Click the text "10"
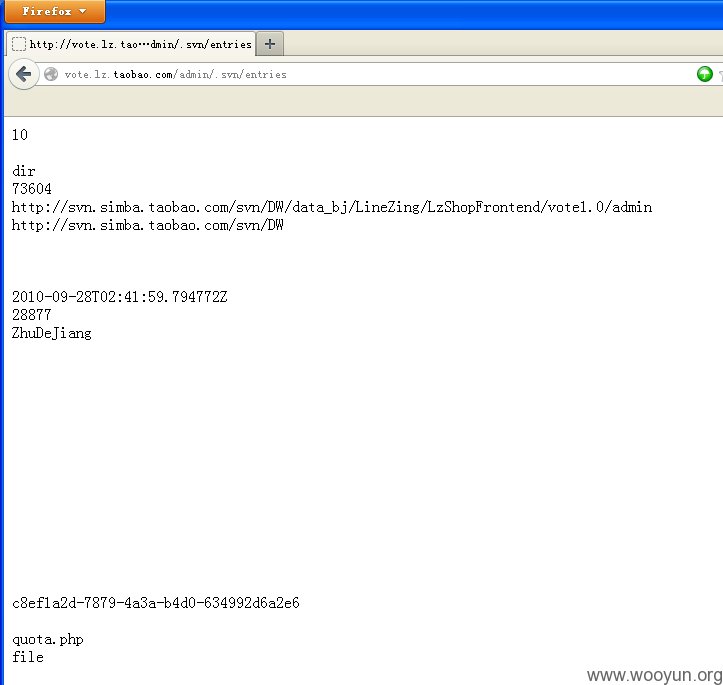Image resolution: width=723 pixels, height=685 pixels. 20,135
